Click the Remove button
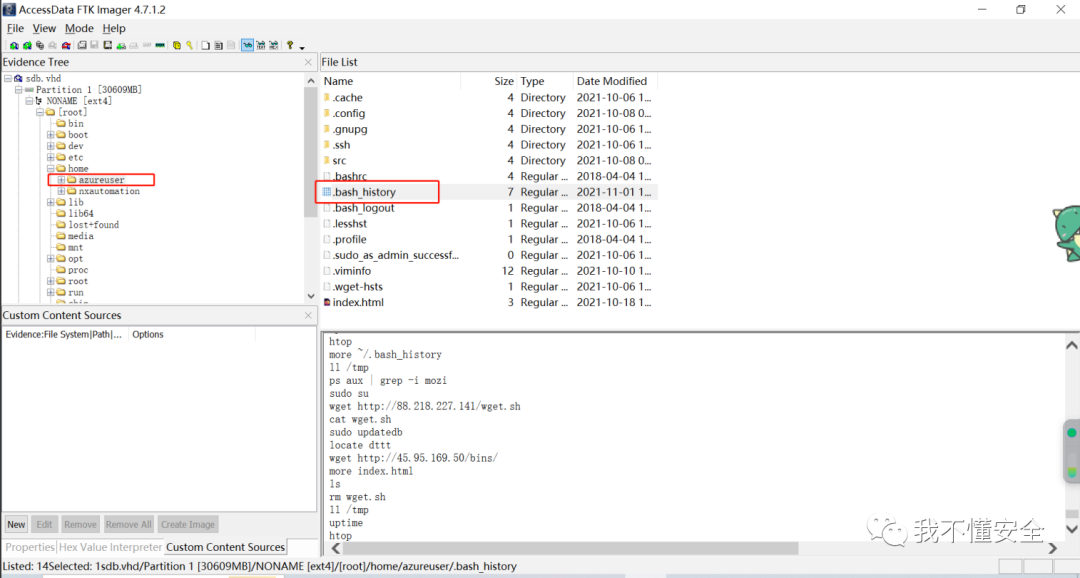The width and height of the screenshot is (1080, 578). [80, 524]
